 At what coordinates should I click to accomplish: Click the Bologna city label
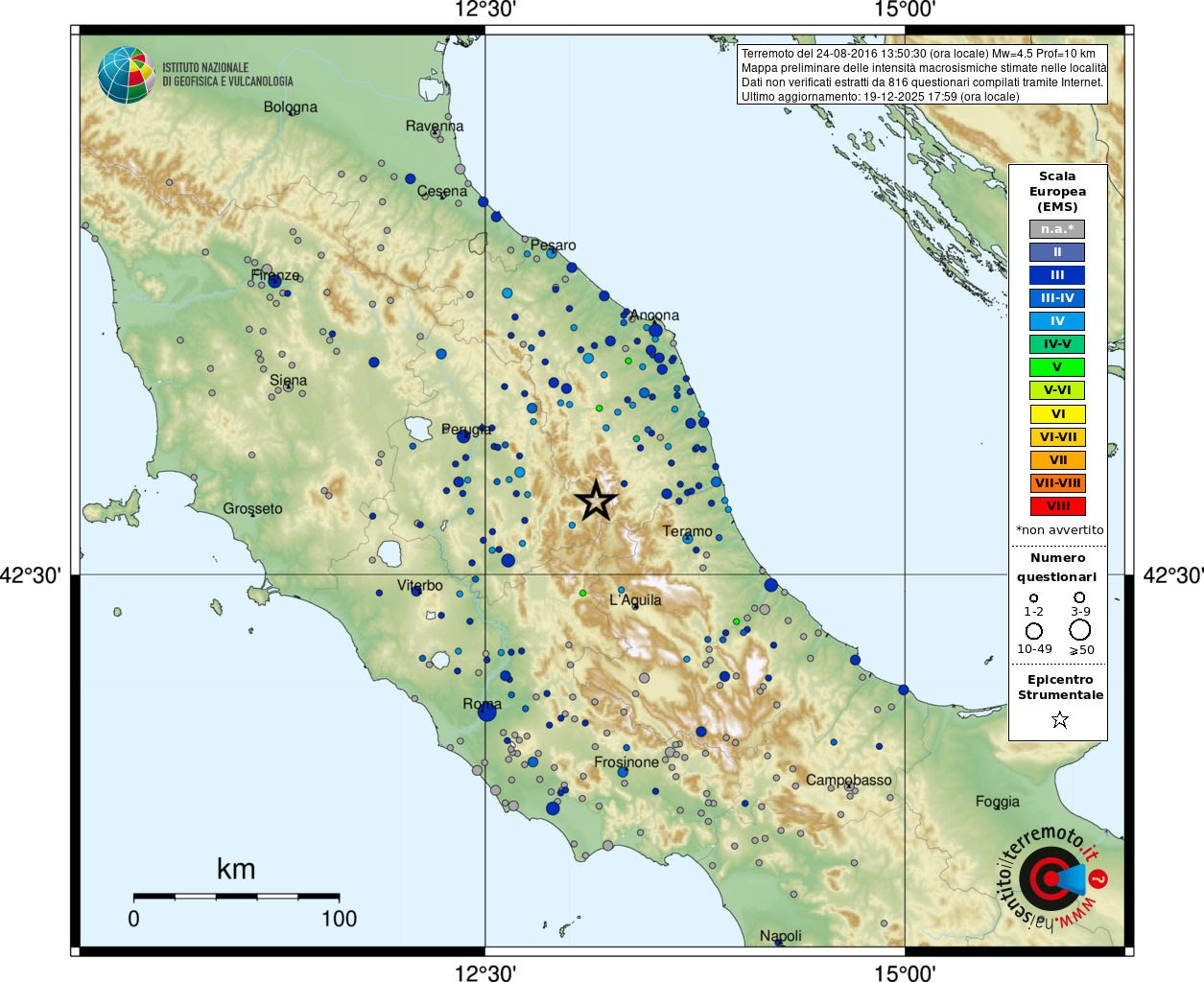291,106
